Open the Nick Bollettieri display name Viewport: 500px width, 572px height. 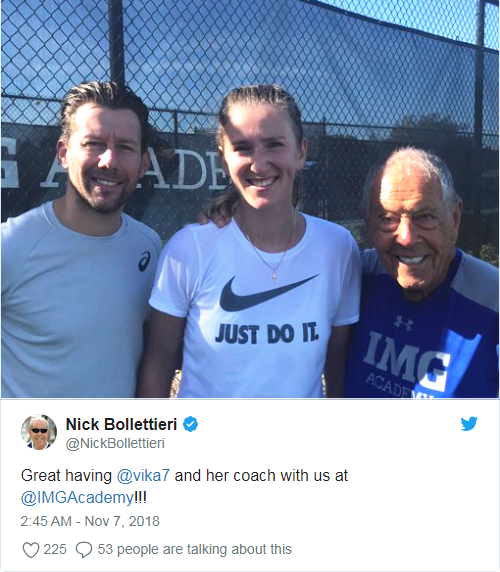pyautogui.click(x=121, y=424)
